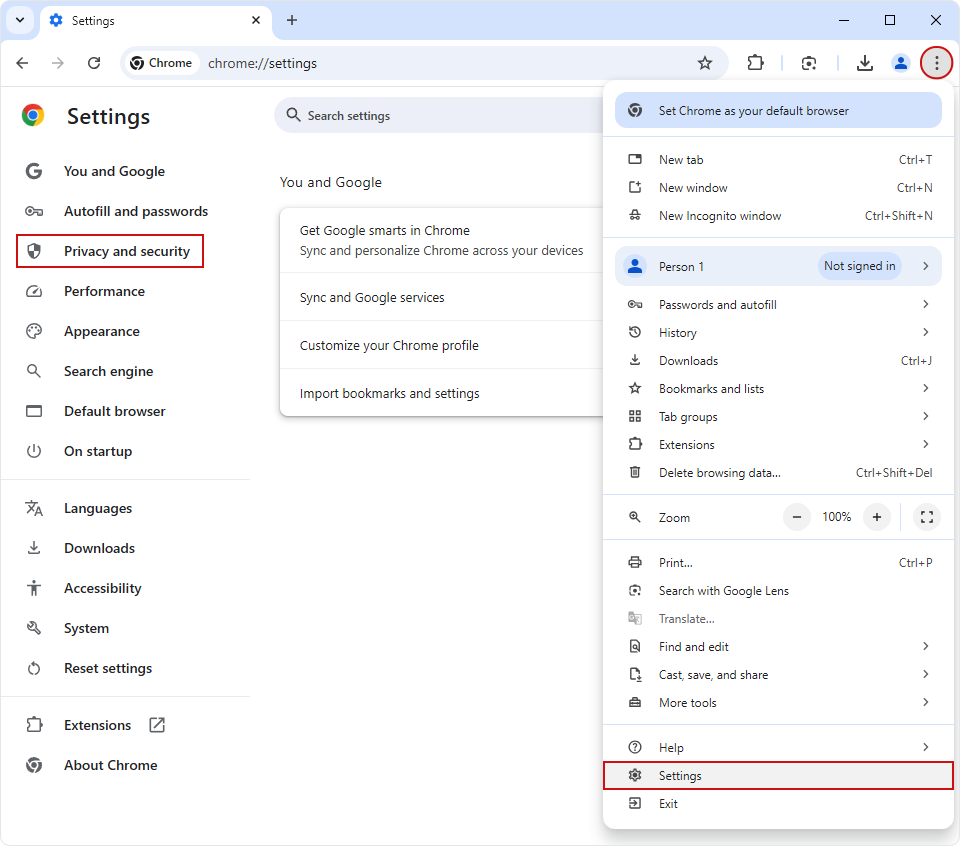The width and height of the screenshot is (960, 846).
Task: Click the Chrome site info chip
Action: coord(162,63)
